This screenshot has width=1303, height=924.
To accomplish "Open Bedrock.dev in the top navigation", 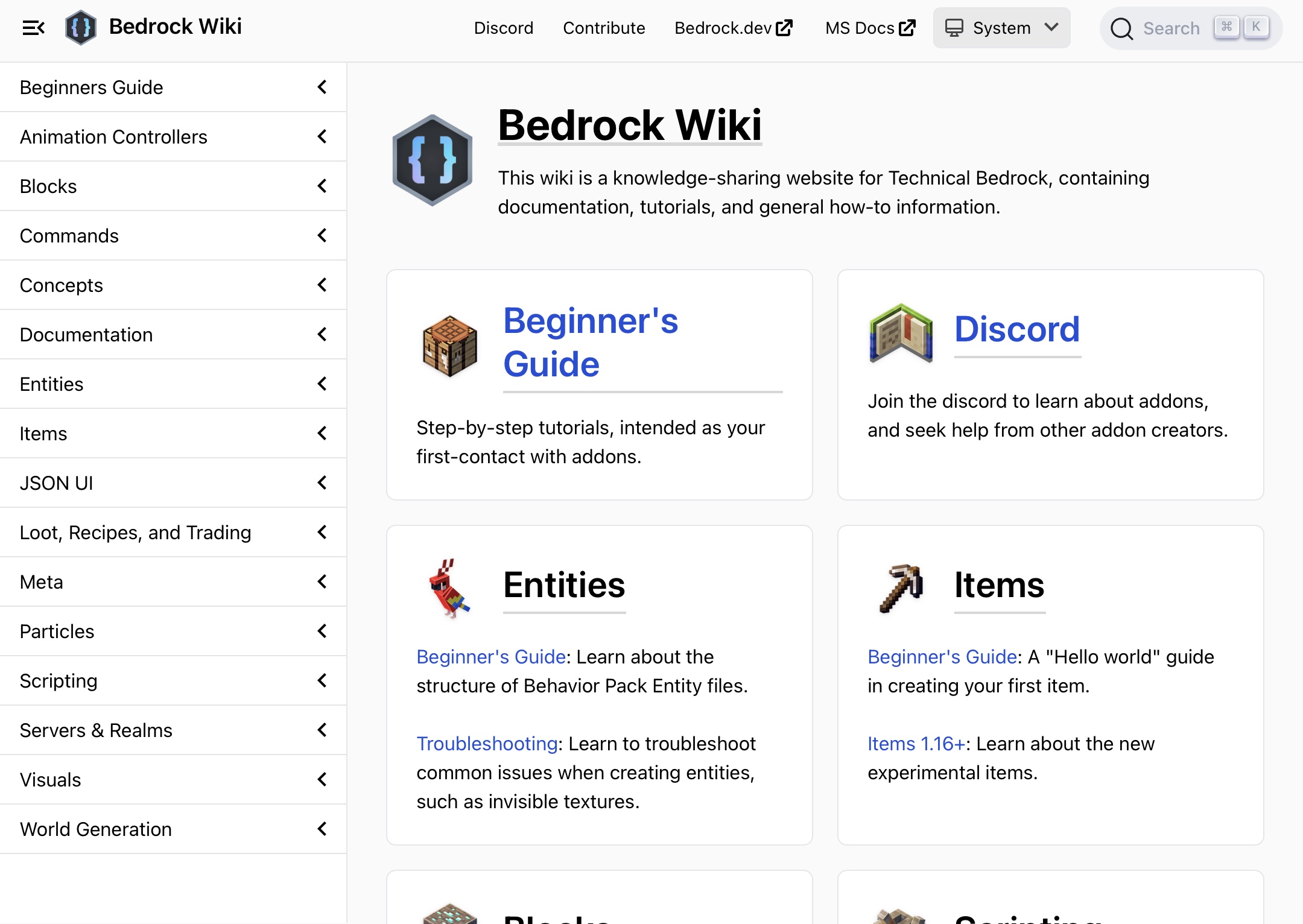I will pyautogui.click(x=734, y=28).
